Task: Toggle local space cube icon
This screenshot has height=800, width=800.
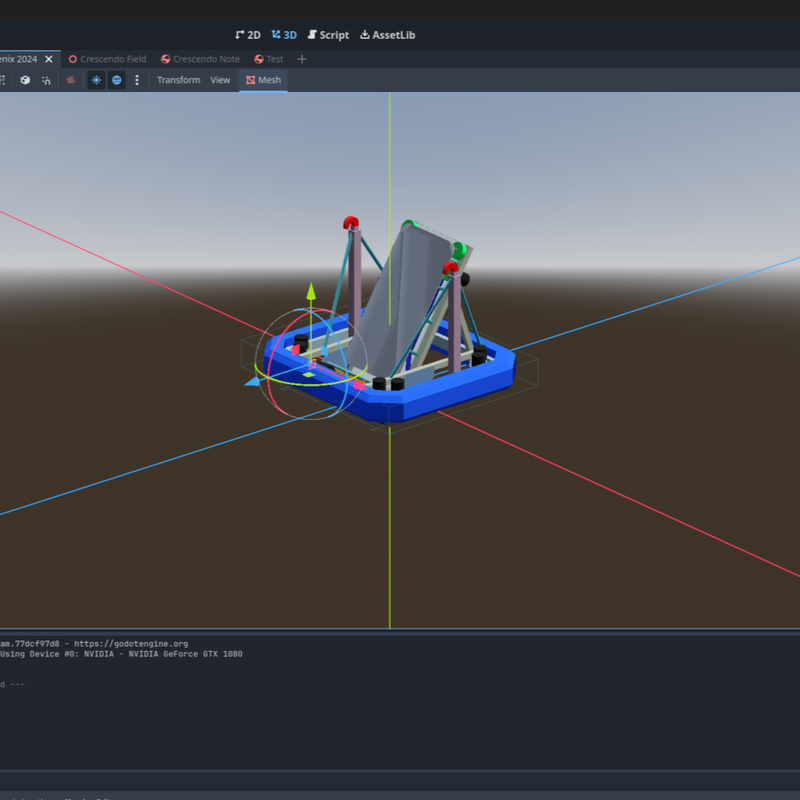Action: pos(25,80)
